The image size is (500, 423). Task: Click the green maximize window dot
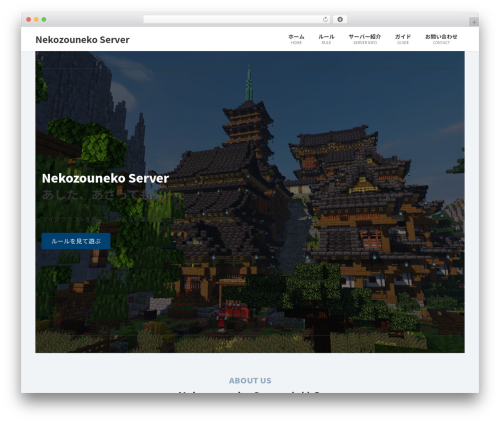(44, 19)
